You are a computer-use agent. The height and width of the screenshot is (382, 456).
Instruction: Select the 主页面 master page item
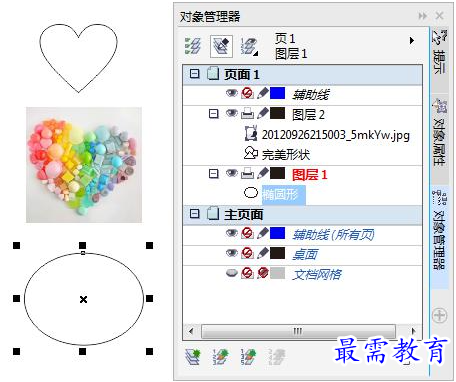(x=244, y=214)
